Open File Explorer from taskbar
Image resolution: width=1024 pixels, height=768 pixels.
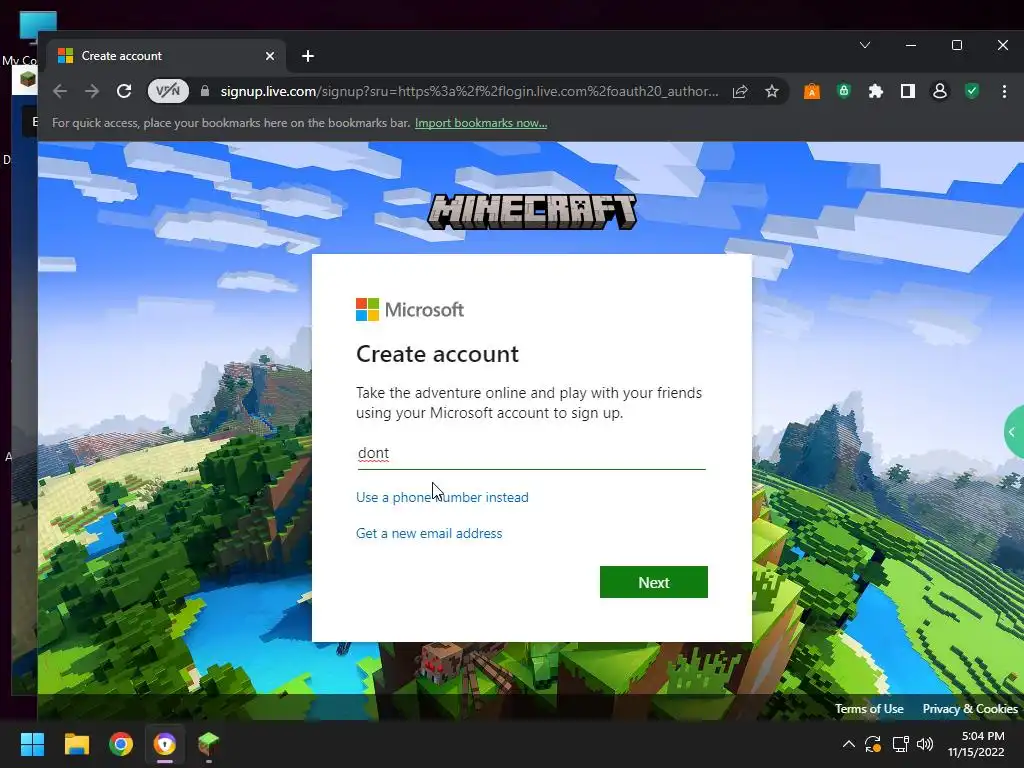[76, 744]
